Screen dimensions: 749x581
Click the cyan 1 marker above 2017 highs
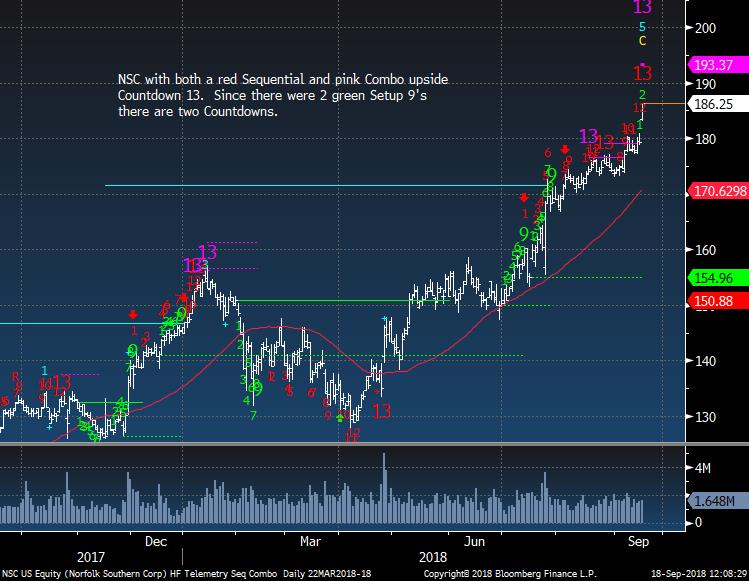tap(44, 371)
